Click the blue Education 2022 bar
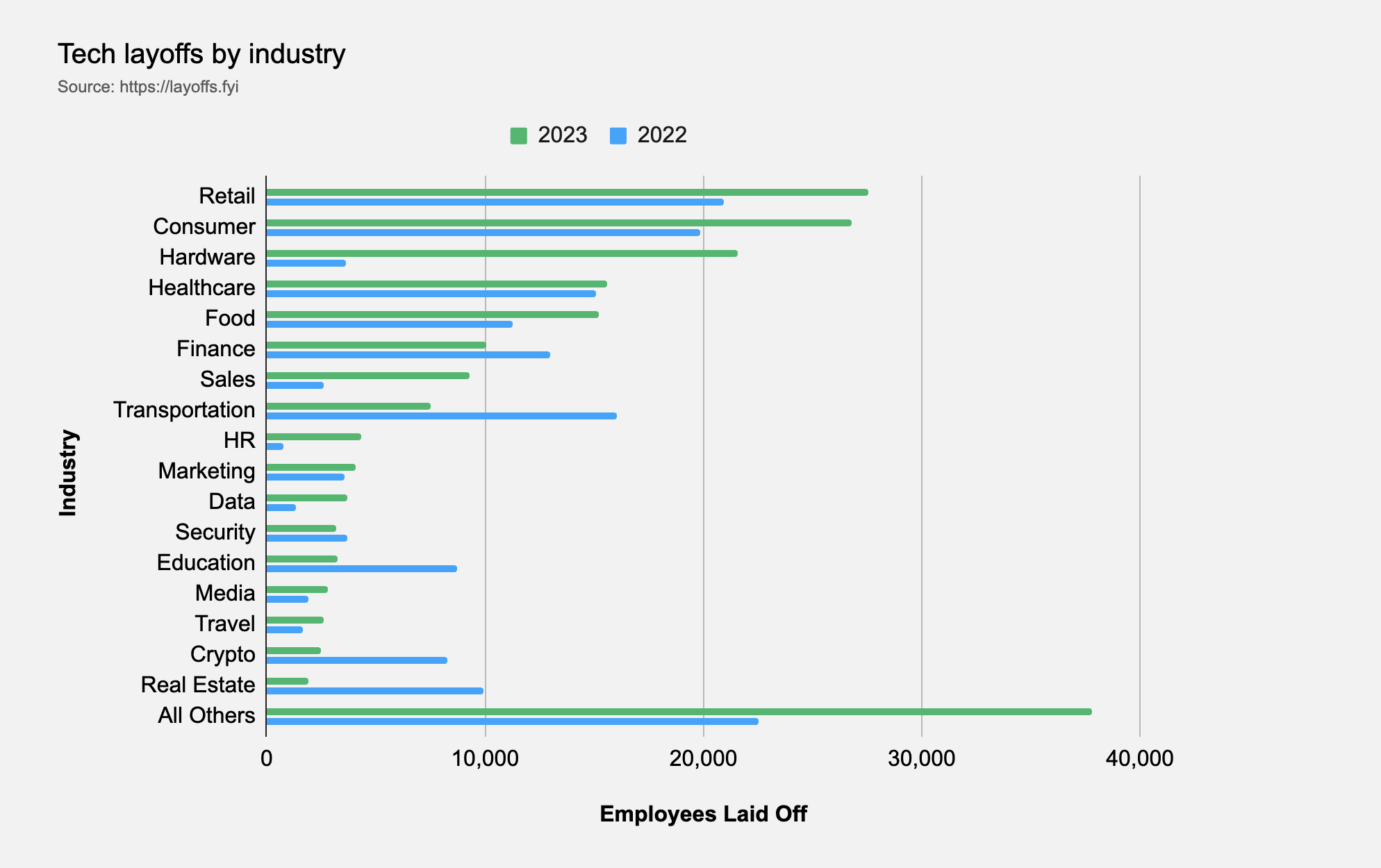 [x=361, y=569]
